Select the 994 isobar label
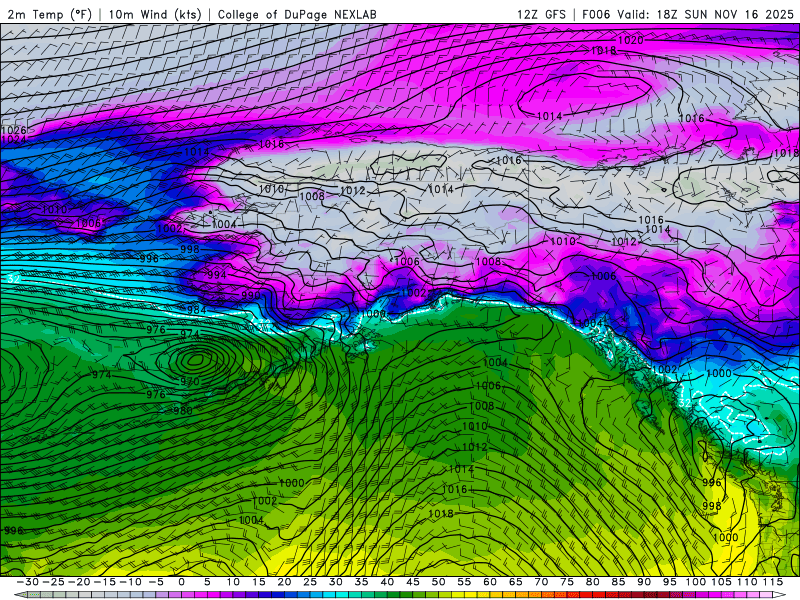Screen dimensions: 800x600 coord(216,275)
